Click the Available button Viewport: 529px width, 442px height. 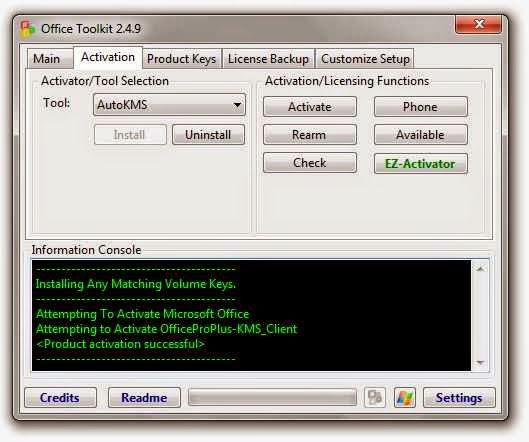click(x=421, y=135)
